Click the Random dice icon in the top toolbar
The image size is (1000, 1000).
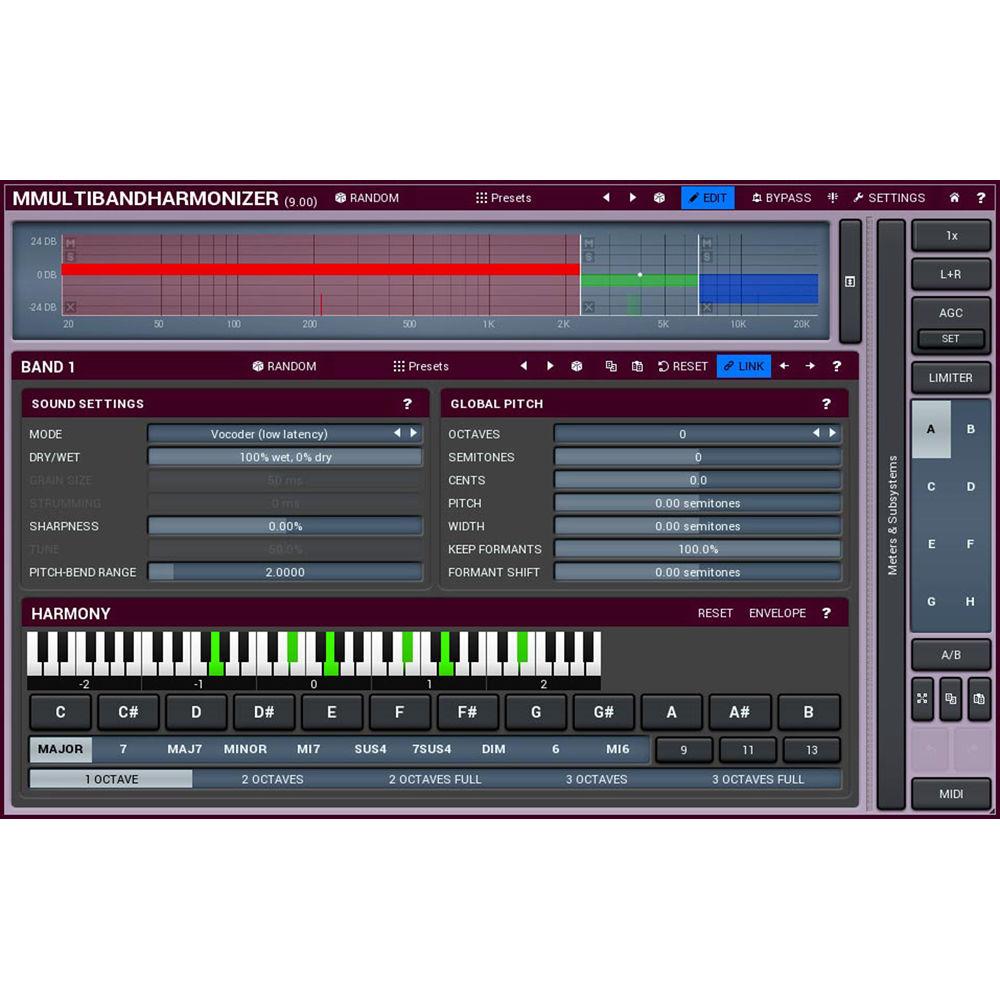tap(340, 198)
